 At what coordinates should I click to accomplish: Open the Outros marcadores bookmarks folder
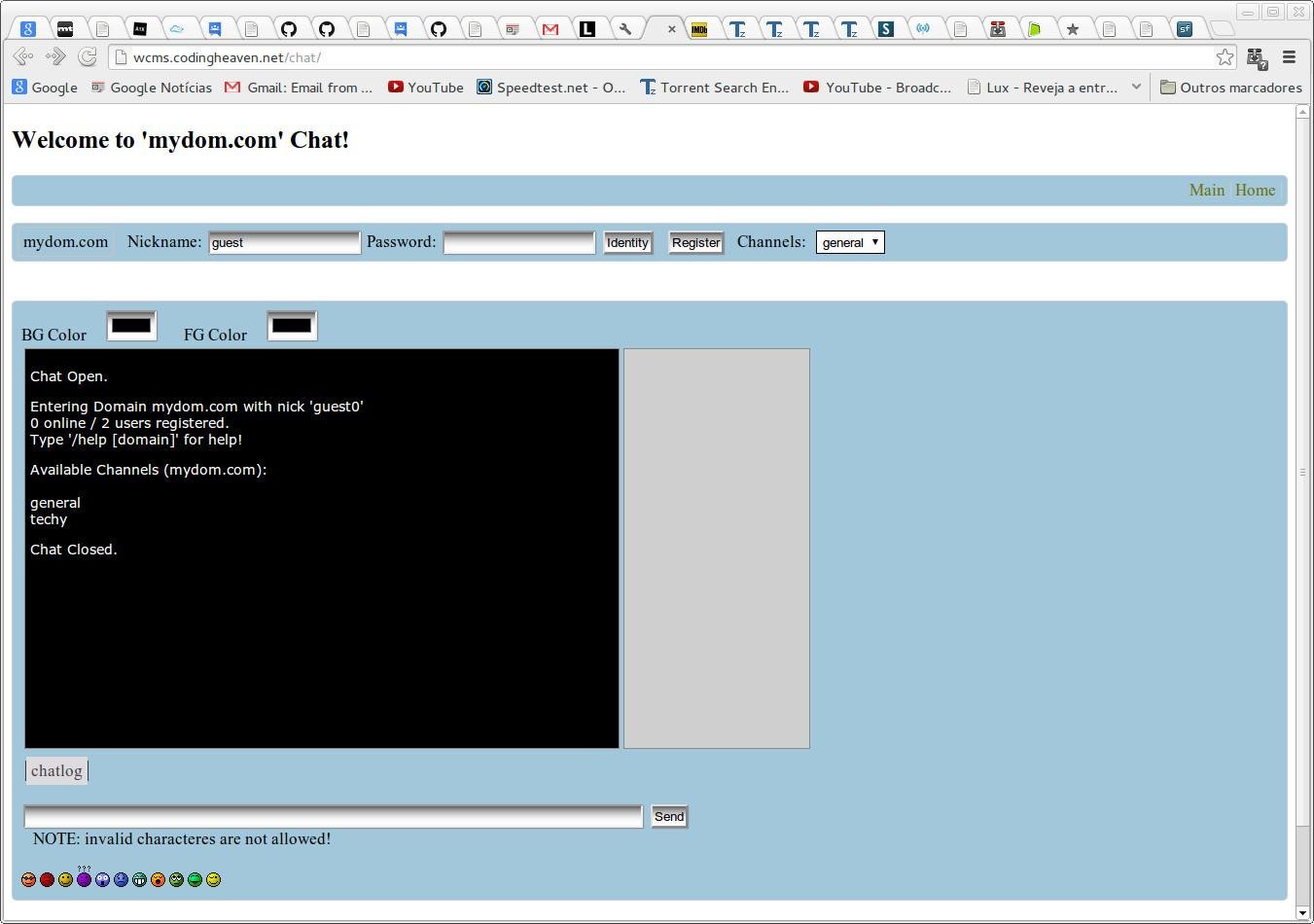[x=1230, y=87]
